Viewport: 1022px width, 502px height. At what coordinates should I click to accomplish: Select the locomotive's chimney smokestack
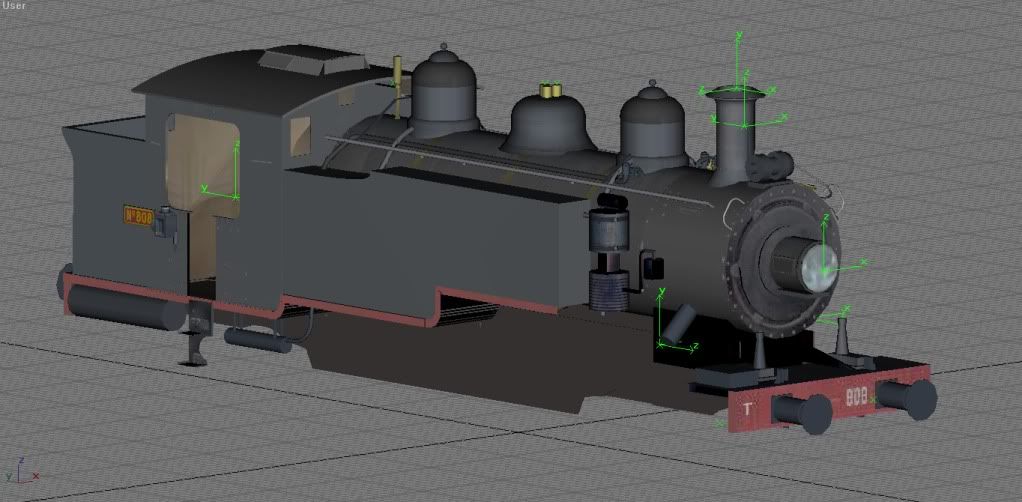735,136
